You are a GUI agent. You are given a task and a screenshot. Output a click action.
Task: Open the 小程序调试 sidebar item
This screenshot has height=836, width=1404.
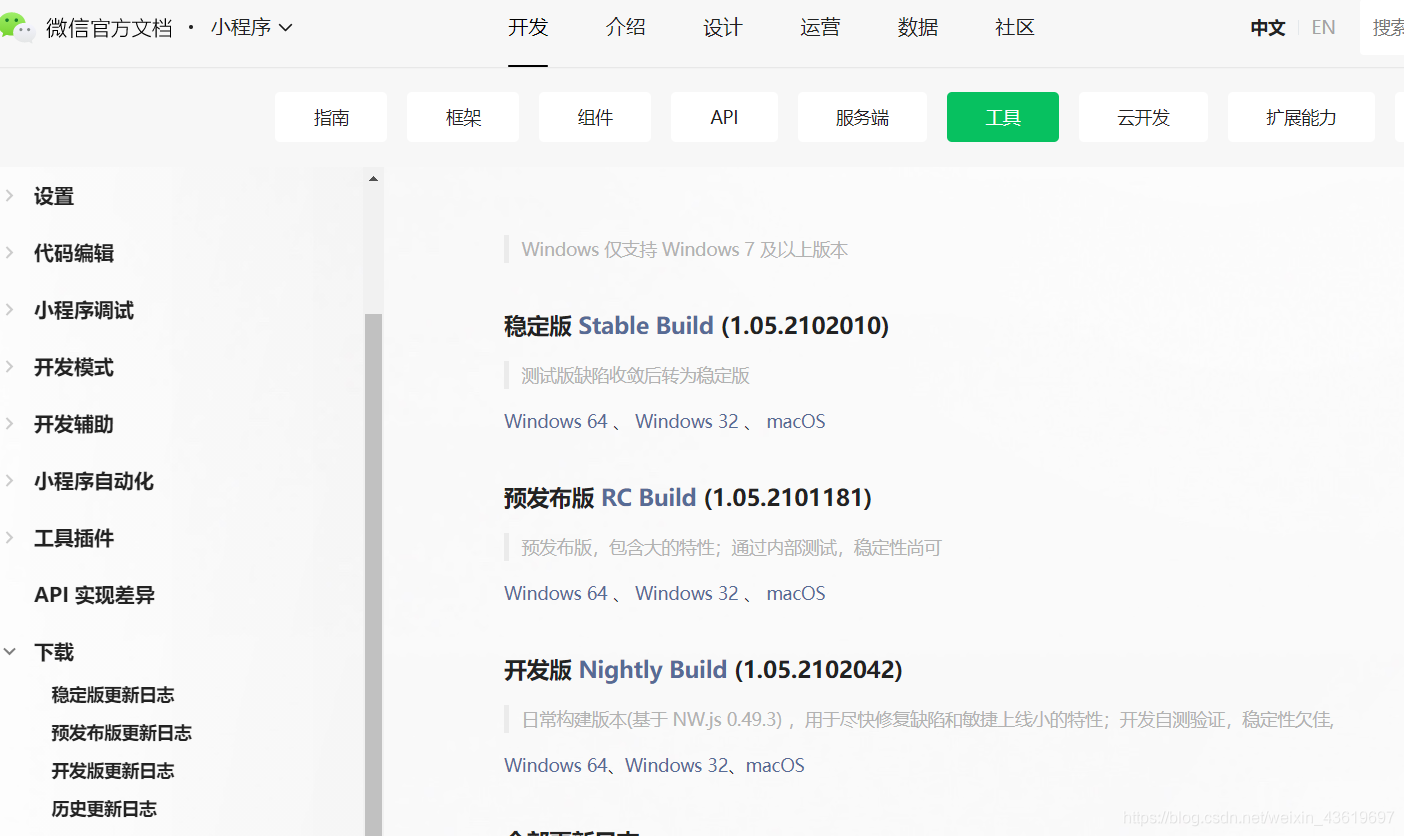coord(84,310)
